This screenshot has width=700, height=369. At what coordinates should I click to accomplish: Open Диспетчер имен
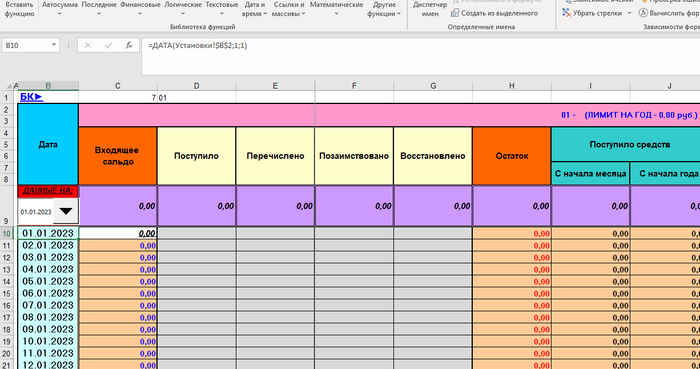[x=429, y=9]
